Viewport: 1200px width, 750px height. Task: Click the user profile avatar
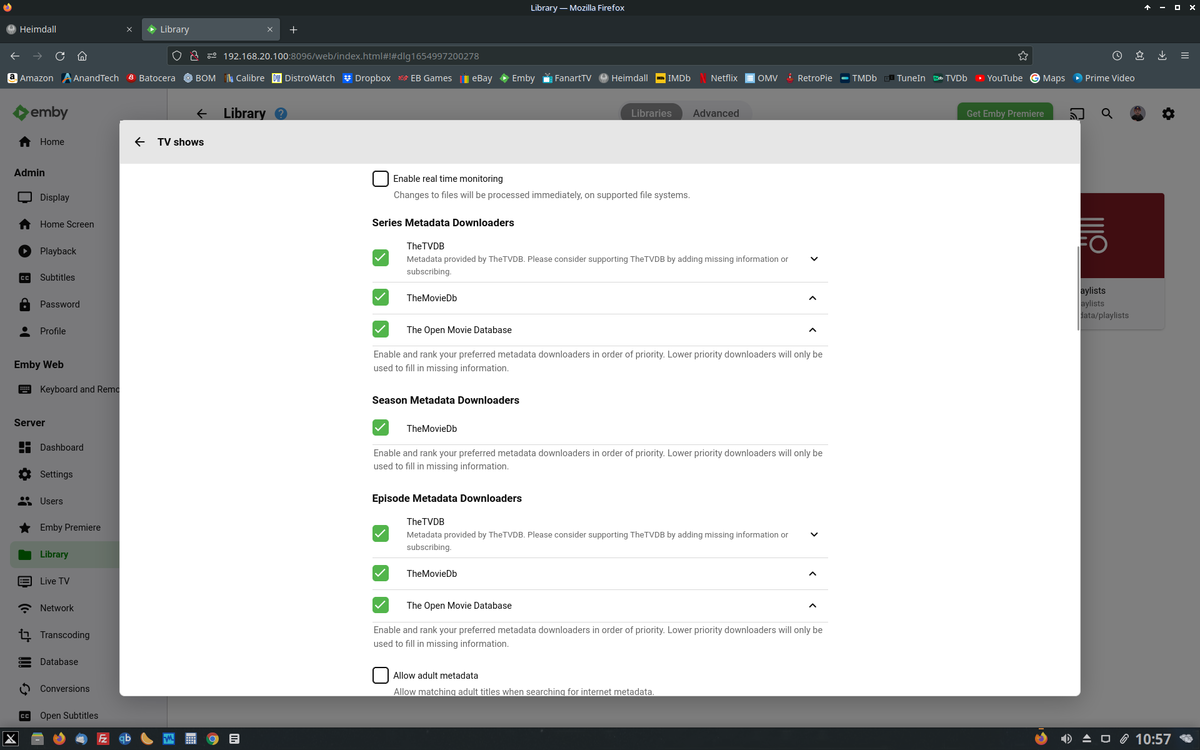1137,113
